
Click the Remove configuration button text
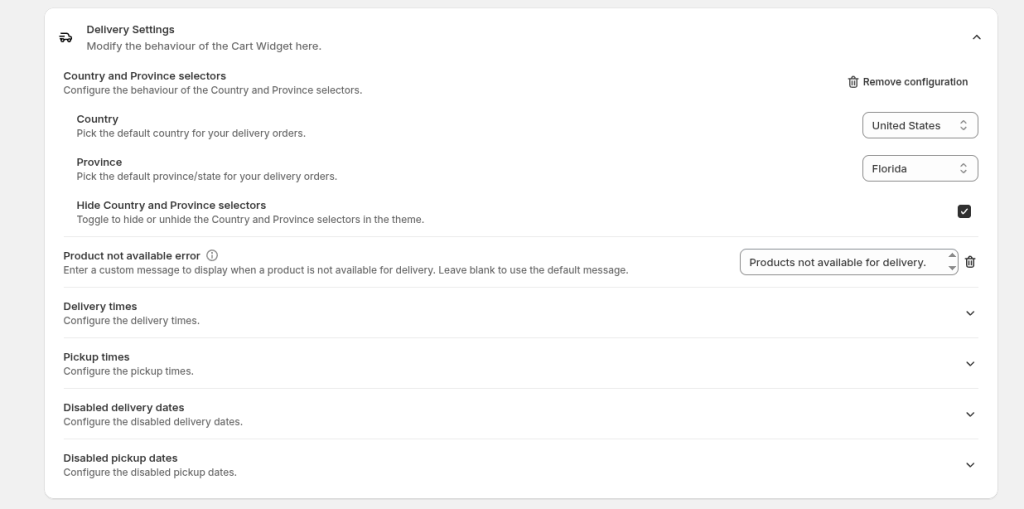(915, 82)
